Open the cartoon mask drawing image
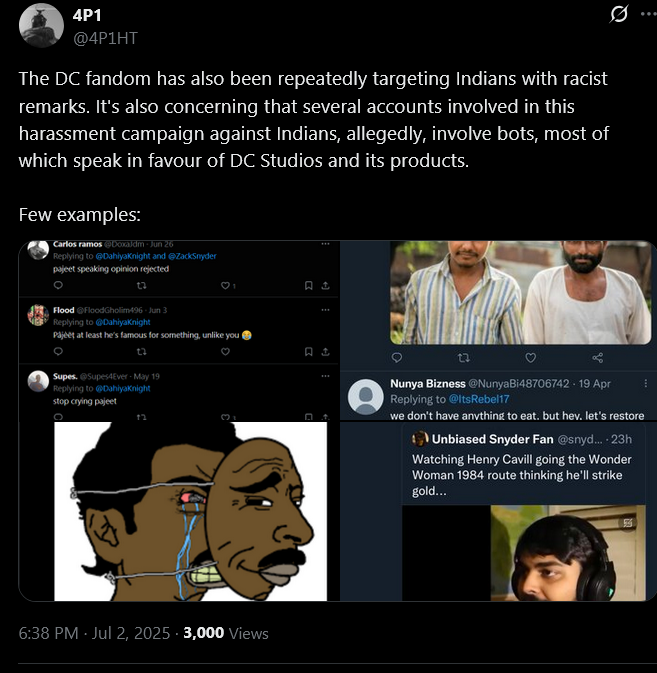The height and width of the screenshot is (673, 657). click(190, 510)
